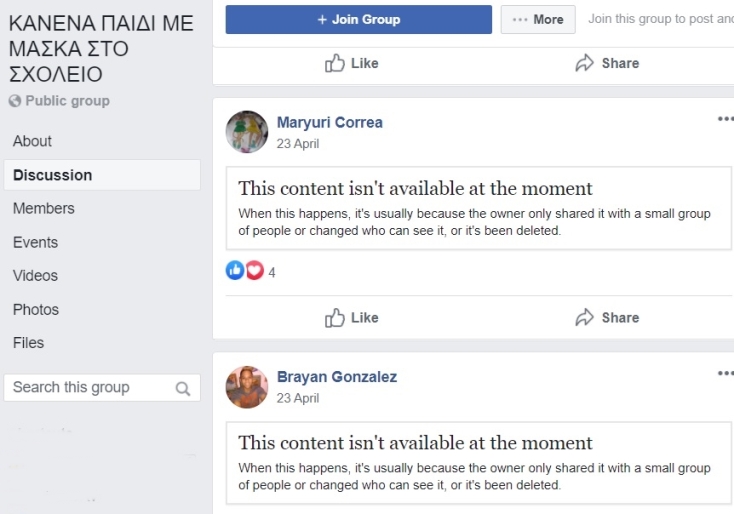Go to the Events section

35,242
